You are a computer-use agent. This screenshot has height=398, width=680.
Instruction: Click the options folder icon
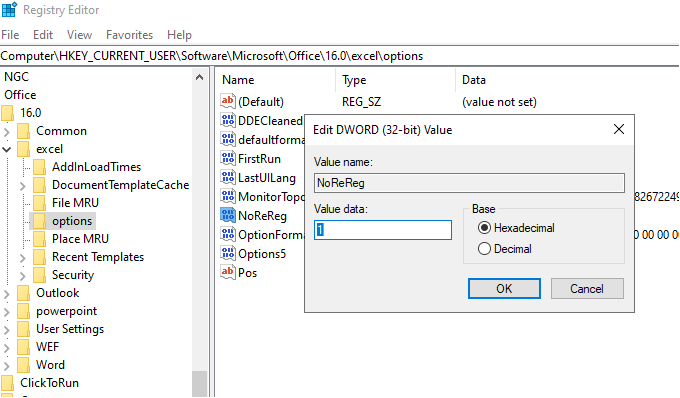coord(39,221)
